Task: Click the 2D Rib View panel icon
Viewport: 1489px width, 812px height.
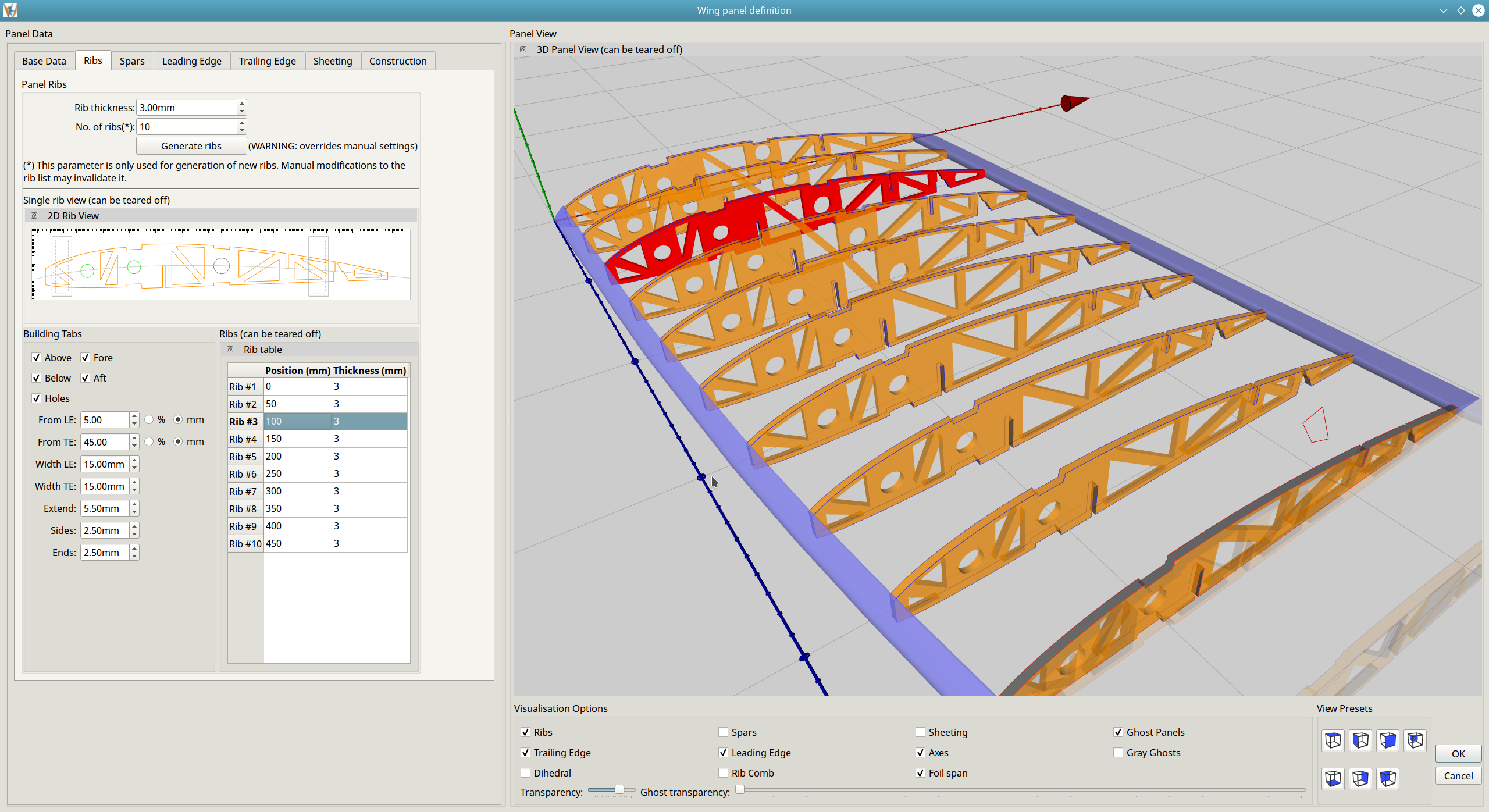Action: click(33, 216)
